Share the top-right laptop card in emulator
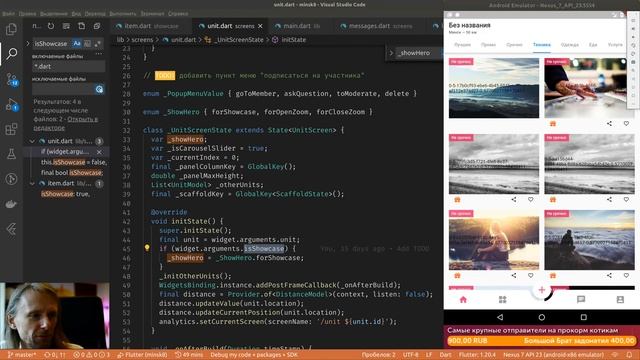The image size is (640, 360). [x=609, y=124]
